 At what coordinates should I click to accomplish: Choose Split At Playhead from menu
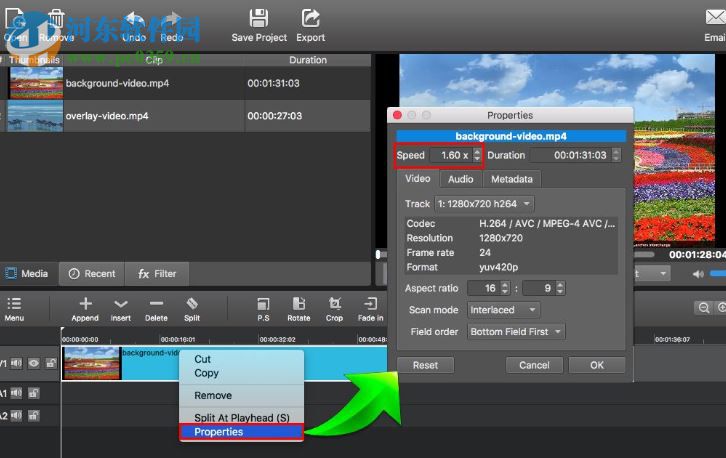click(241, 417)
